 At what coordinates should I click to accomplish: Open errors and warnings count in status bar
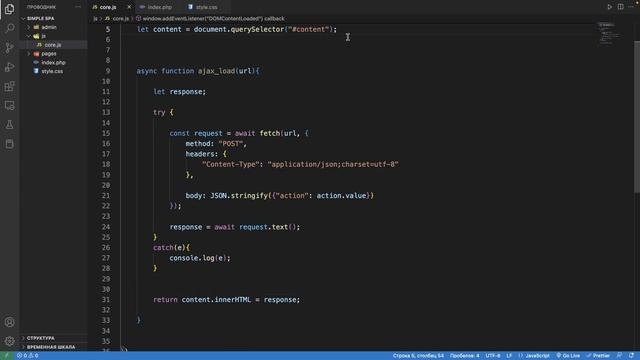27,356
